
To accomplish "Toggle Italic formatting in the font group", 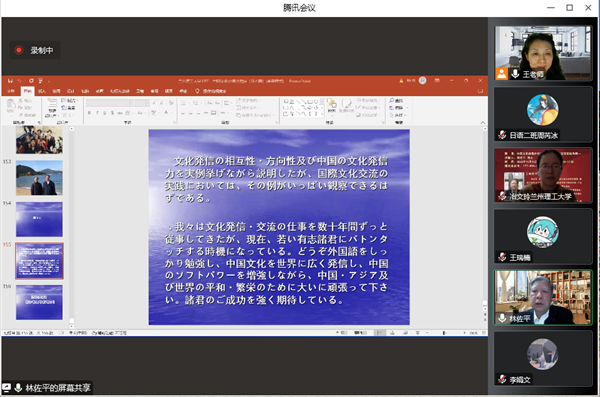I will [97, 113].
